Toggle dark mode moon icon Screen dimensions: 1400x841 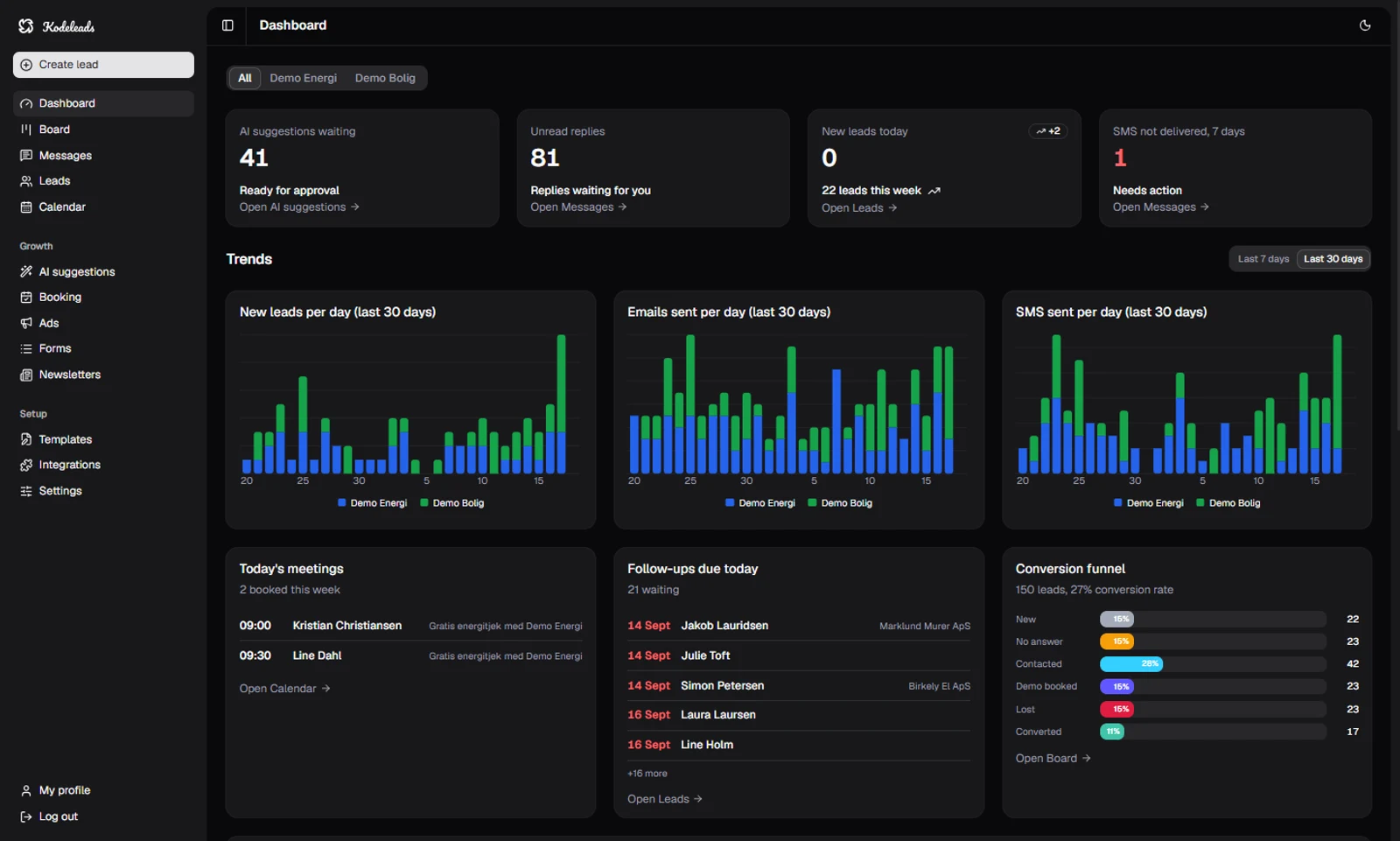[1365, 25]
